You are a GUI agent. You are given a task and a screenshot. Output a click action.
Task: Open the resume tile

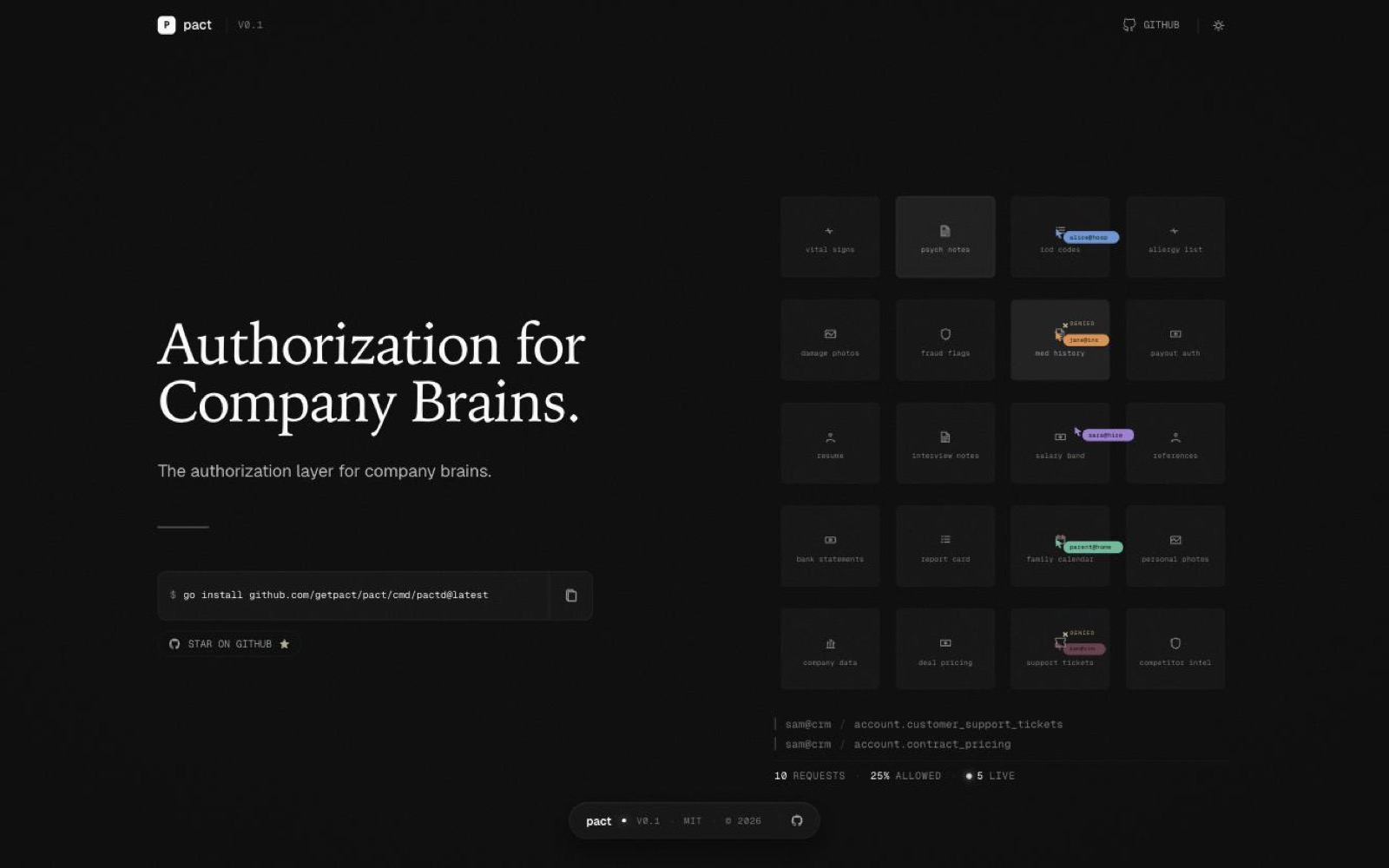pos(830,444)
